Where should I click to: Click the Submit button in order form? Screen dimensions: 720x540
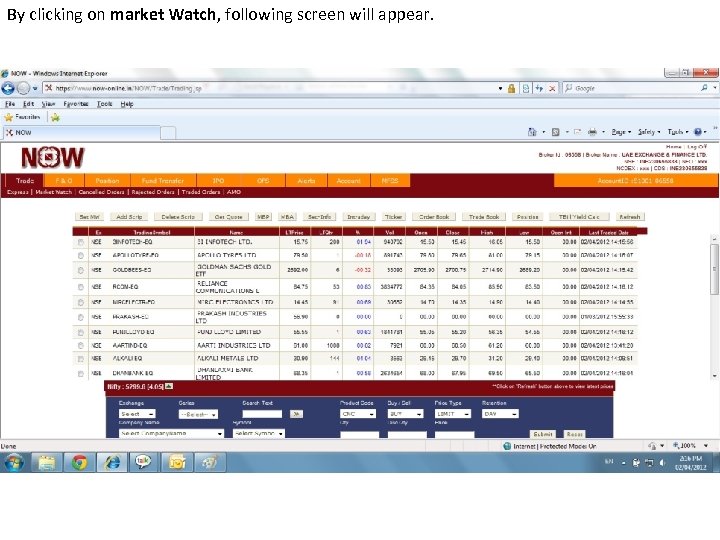[x=543, y=434]
